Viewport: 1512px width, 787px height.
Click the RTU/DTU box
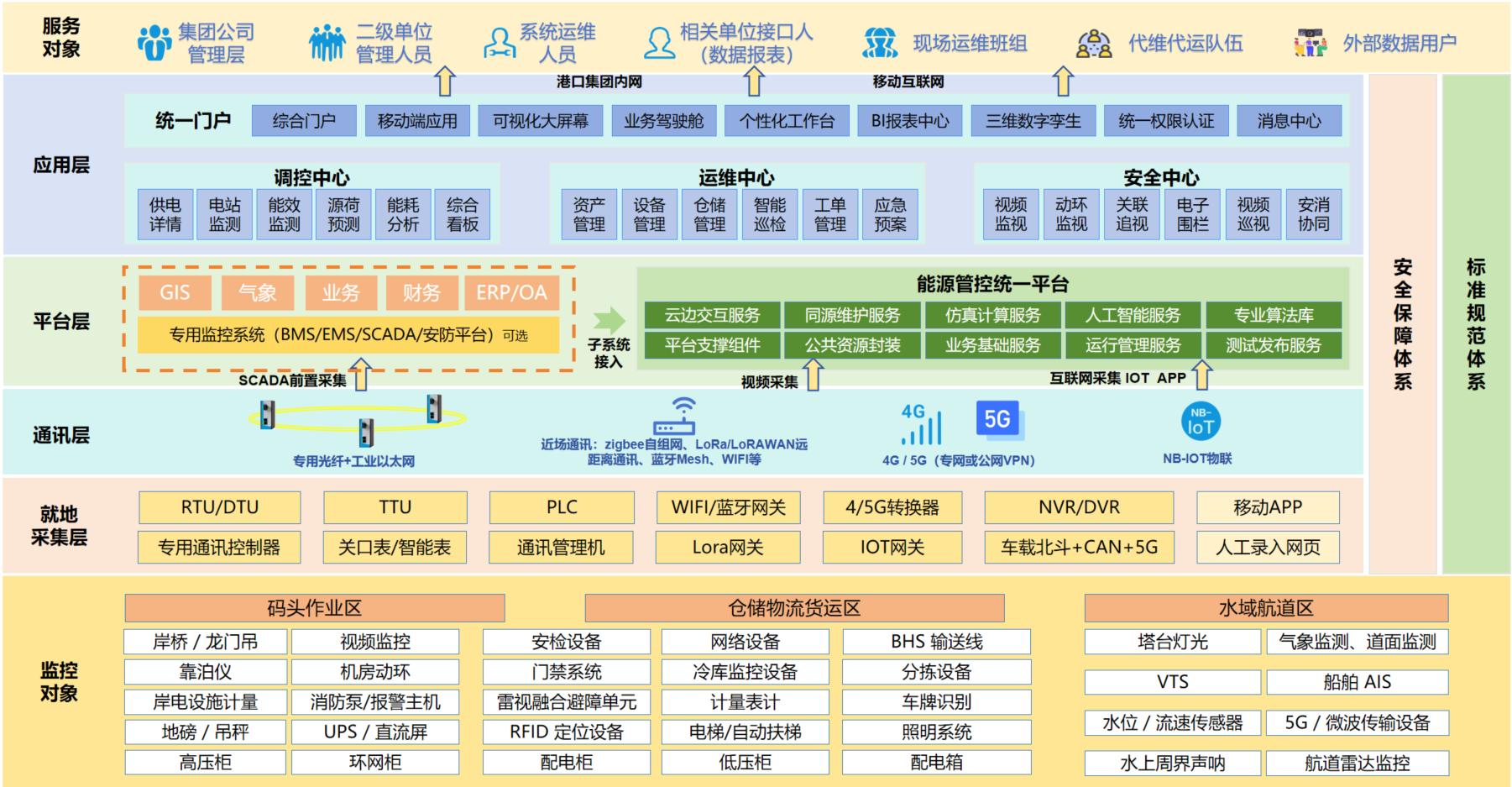[x=220, y=507]
